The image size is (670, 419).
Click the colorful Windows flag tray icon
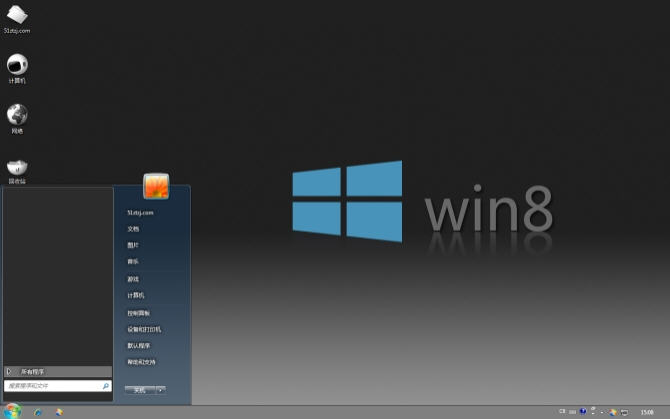pos(612,411)
